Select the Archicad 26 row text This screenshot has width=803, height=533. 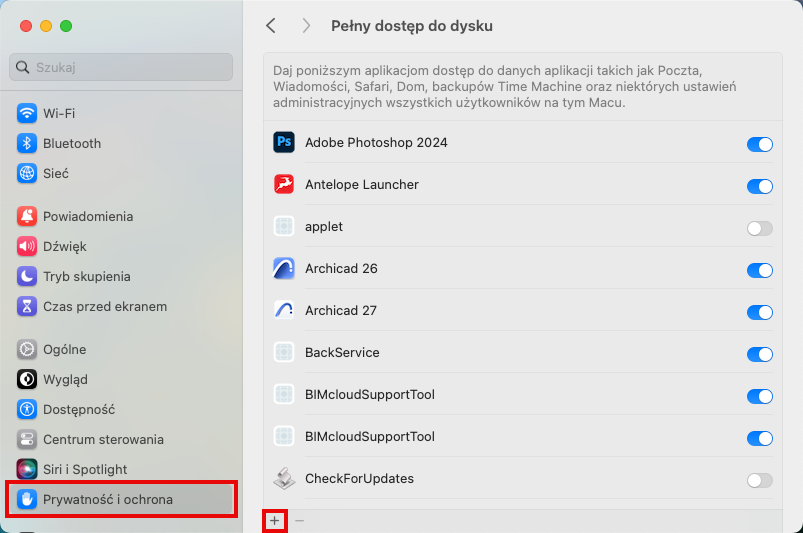[x=341, y=268]
